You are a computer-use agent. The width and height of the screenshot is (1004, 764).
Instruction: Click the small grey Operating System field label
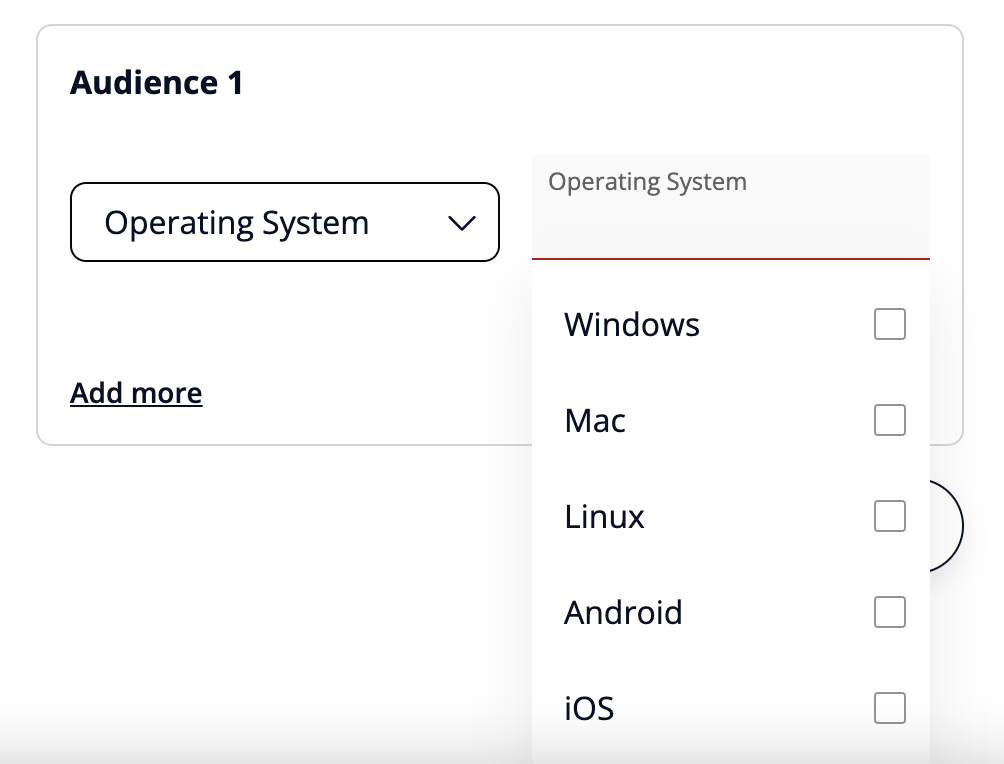pos(647,182)
